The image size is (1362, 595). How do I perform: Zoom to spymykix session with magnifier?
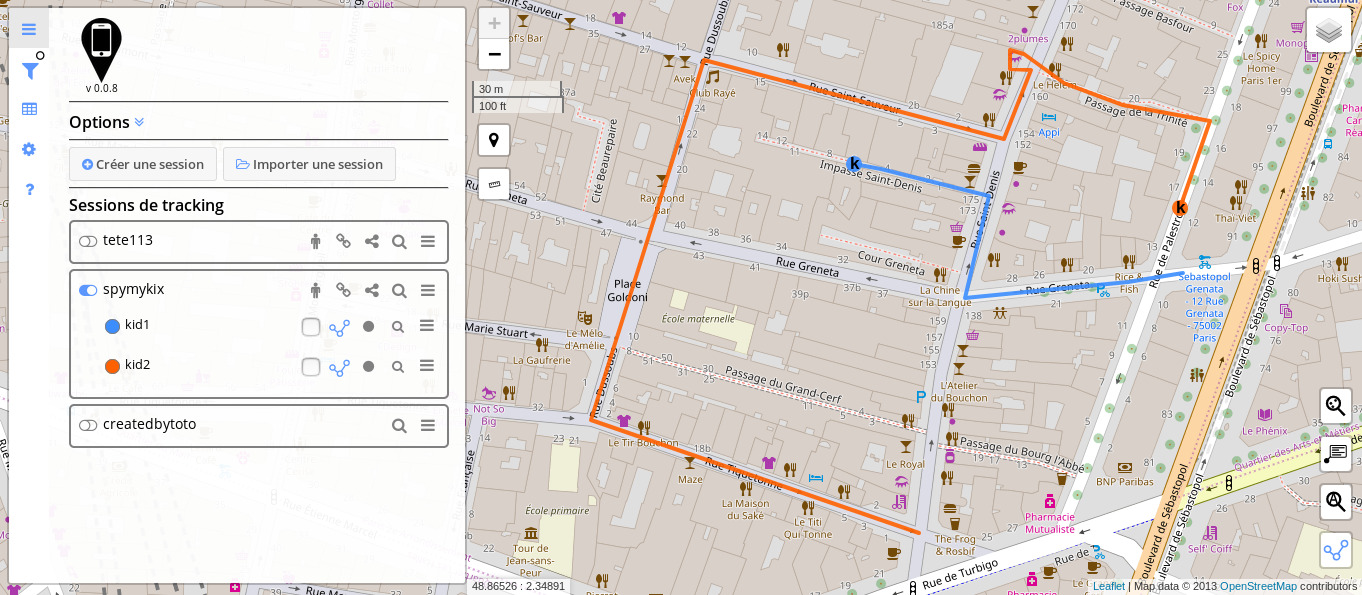pyautogui.click(x=399, y=290)
